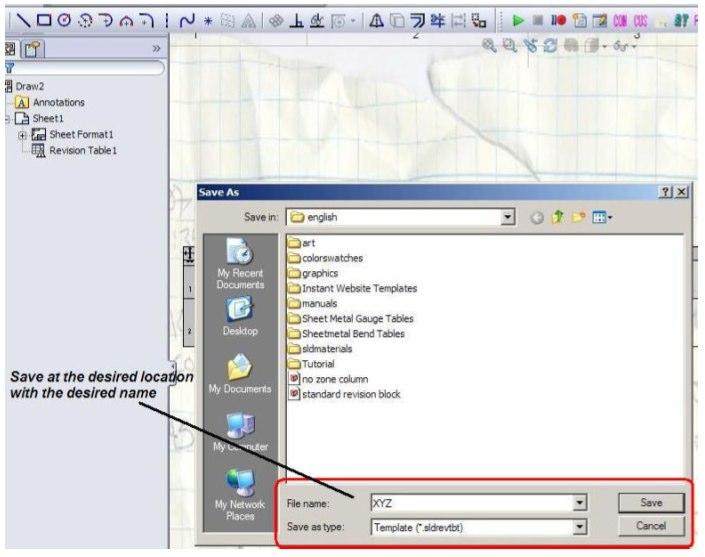Screen dimensions: 705x557
Task: Open the Save in folder dropdown
Action: pyautogui.click(x=508, y=218)
